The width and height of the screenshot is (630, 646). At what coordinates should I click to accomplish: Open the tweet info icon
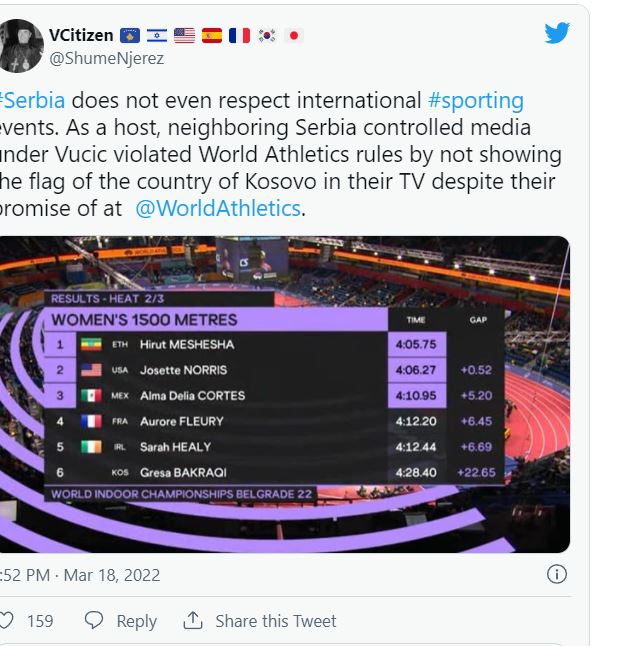[x=557, y=574]
